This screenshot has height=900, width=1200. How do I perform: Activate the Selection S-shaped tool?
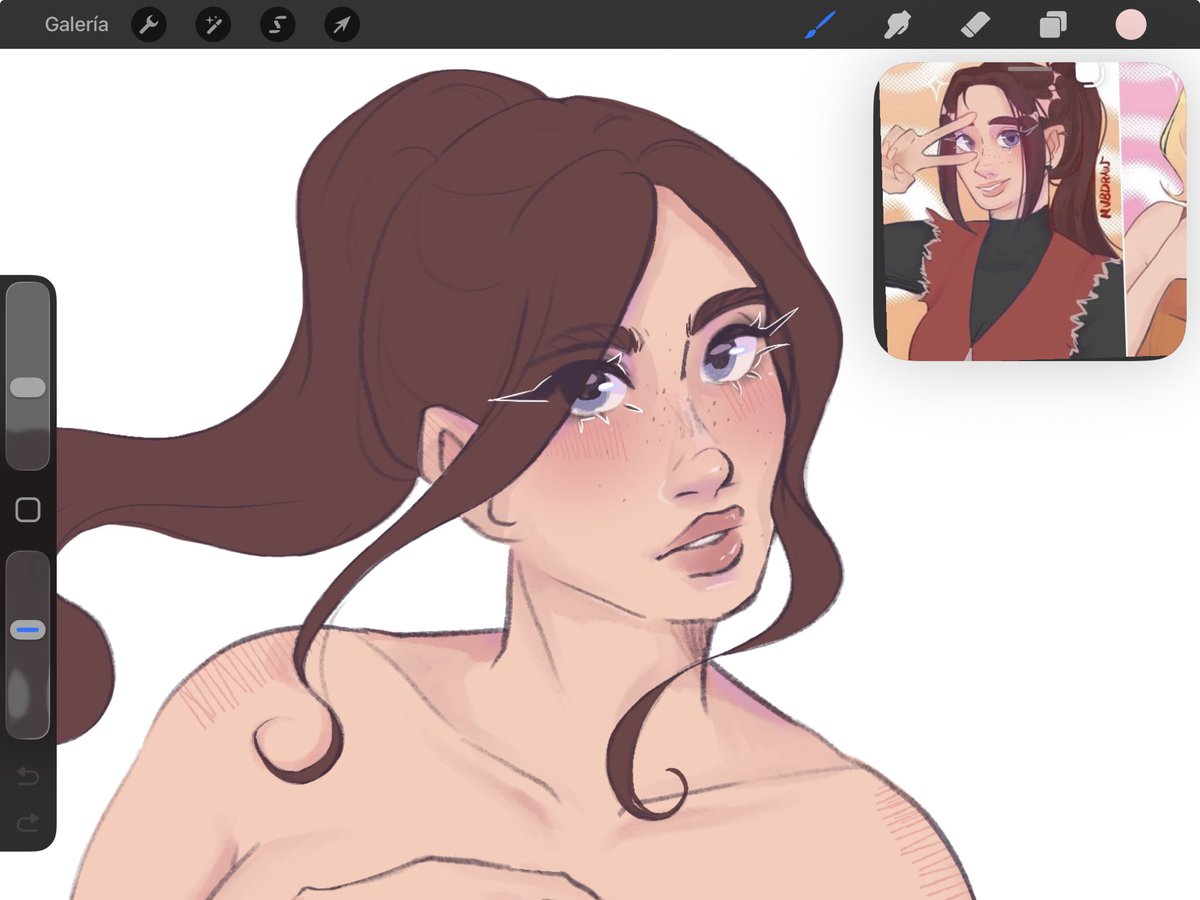coord(277,25)
